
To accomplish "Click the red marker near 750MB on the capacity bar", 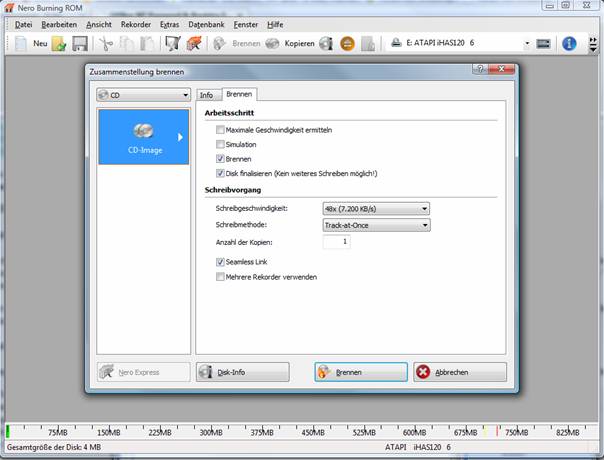I will click(x=497, y=431).
